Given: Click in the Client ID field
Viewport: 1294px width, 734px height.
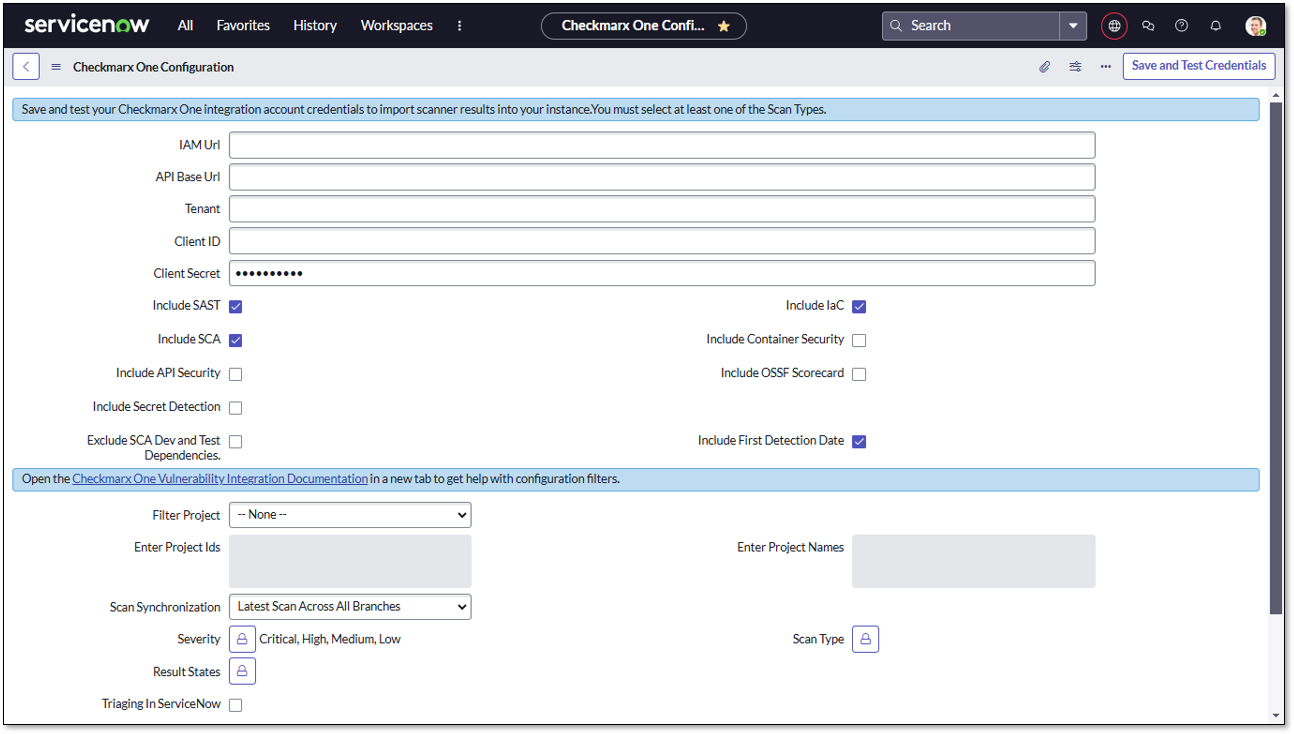Looking at the screenshot, I should [662, 241].
